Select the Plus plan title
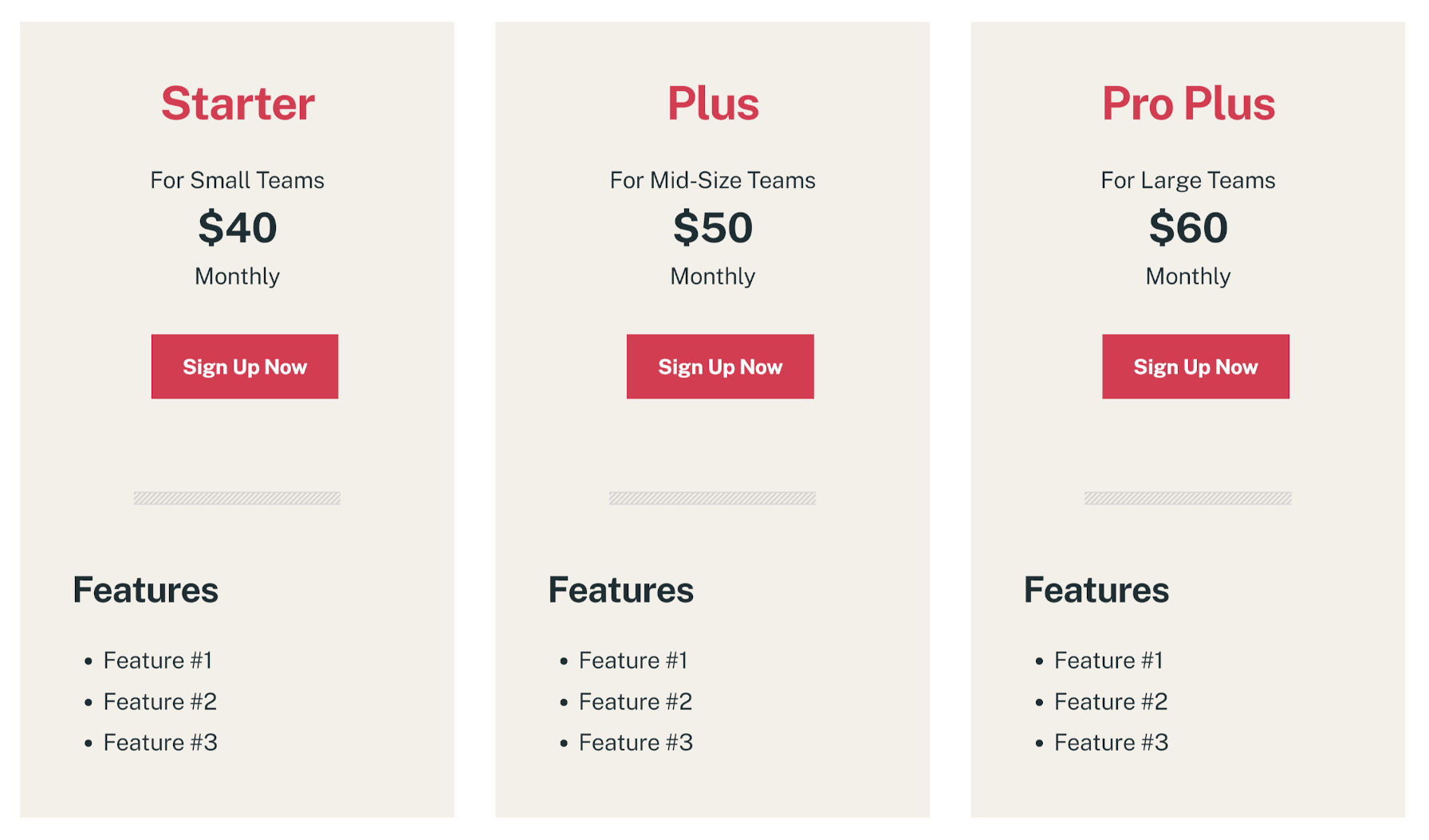Screen dimensions: 1429x840 tap(713, 102)
